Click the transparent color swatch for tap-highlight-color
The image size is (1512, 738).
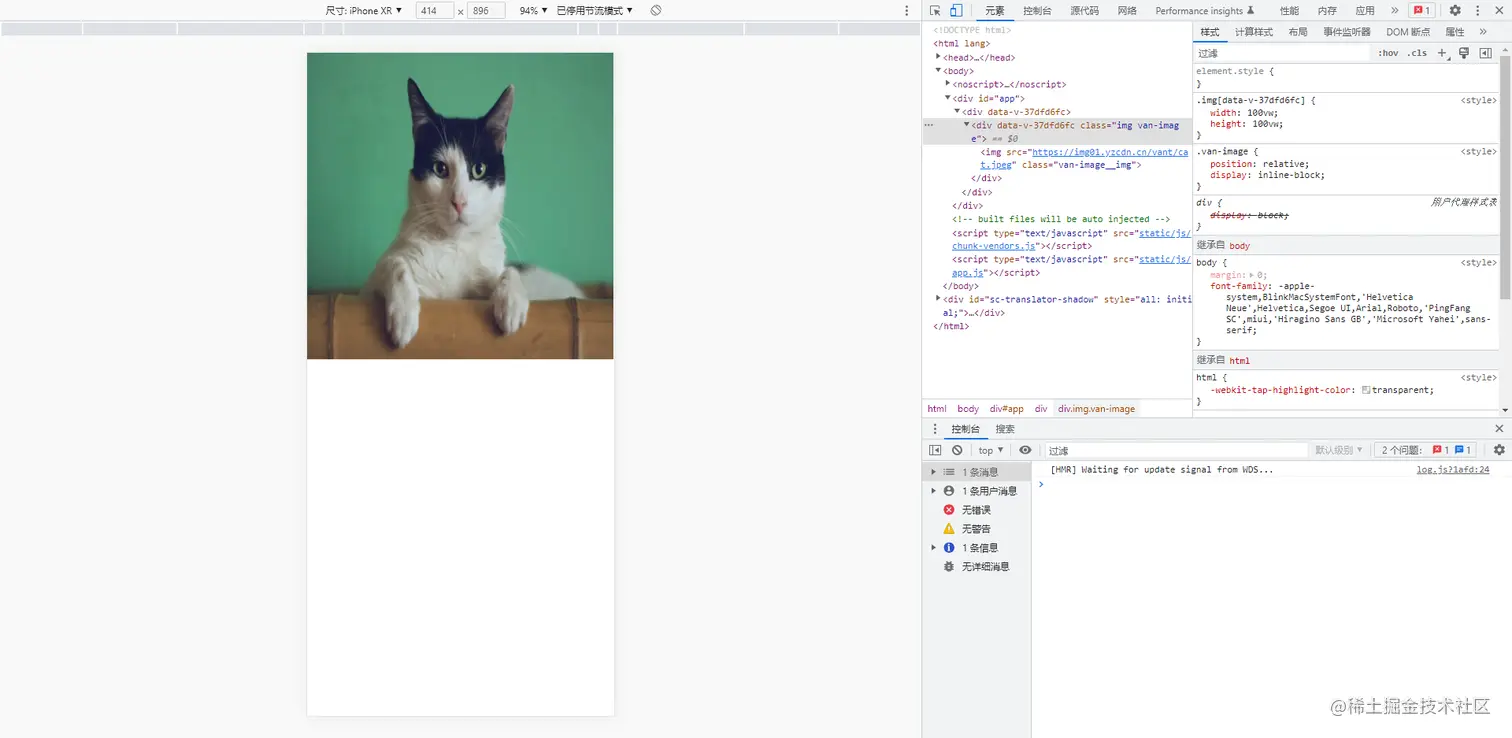click(x=1365, y=391)
